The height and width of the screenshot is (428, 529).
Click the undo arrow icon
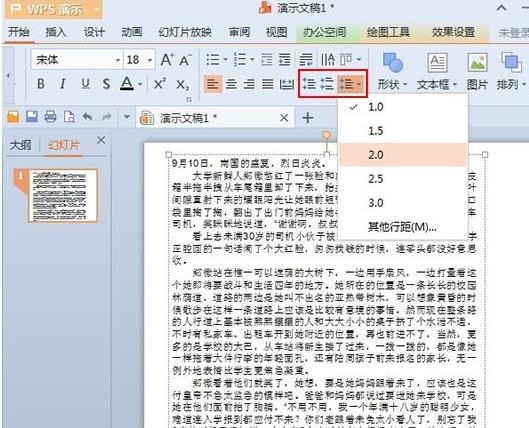[87, 117]
